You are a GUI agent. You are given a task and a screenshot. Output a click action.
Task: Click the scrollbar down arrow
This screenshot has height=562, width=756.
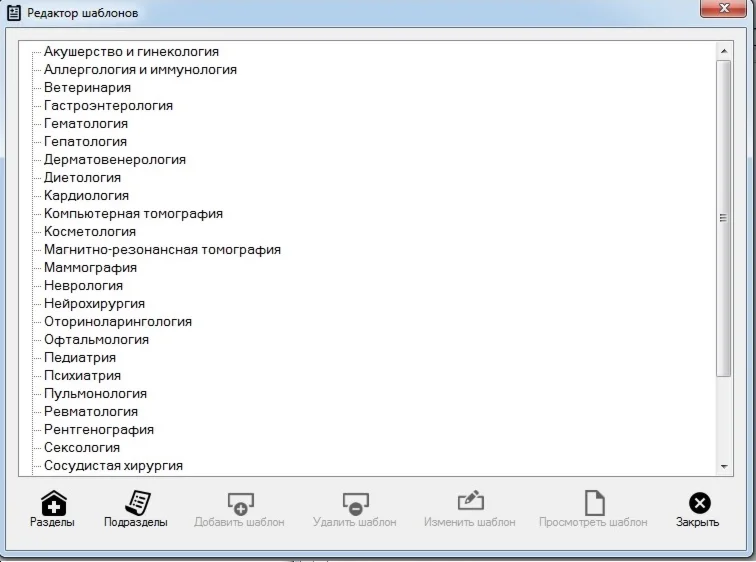724,467
